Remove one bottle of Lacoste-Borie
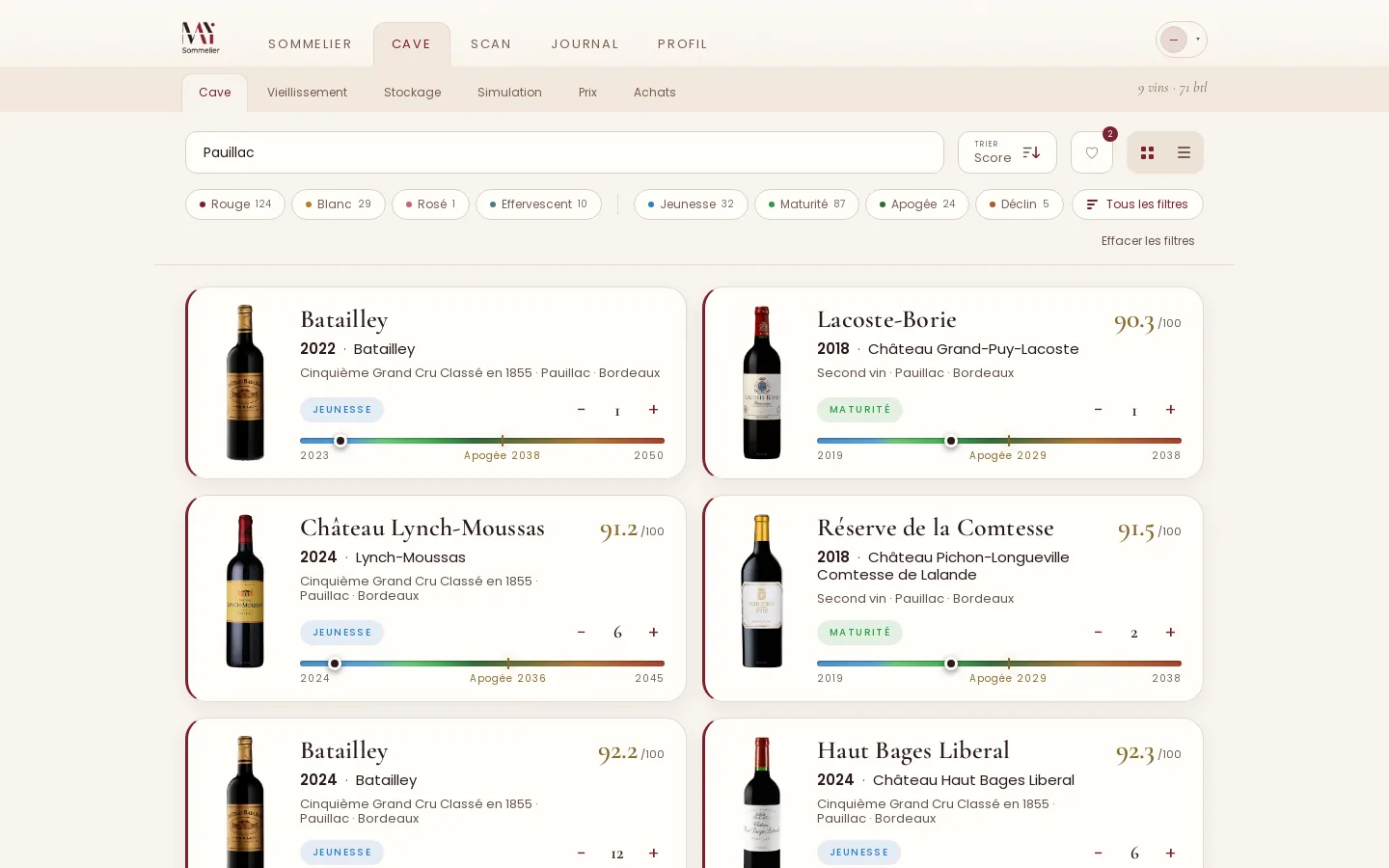This screenshot has width=1389, height=868. click(1098, 410)
